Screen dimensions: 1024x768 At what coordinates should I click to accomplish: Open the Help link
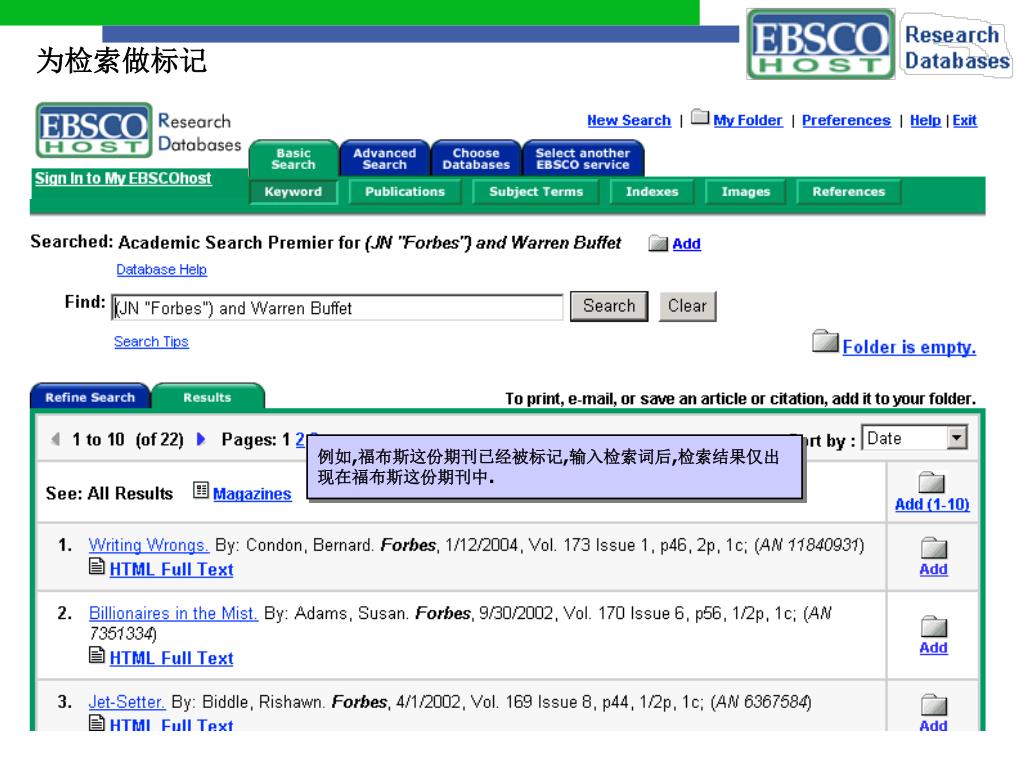925,120
